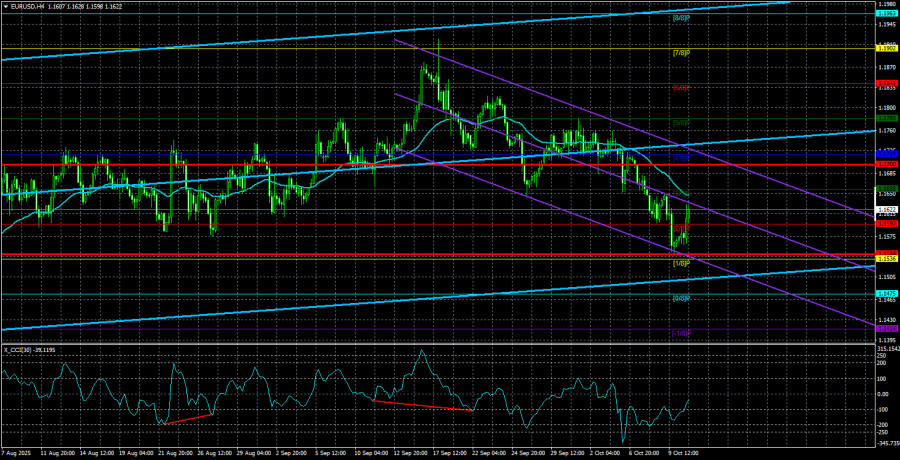Select the red CCI divergence line near 17 Sep
Image resolution: width=900 pixels, height=460 pixels.
[x=420, y=406]
